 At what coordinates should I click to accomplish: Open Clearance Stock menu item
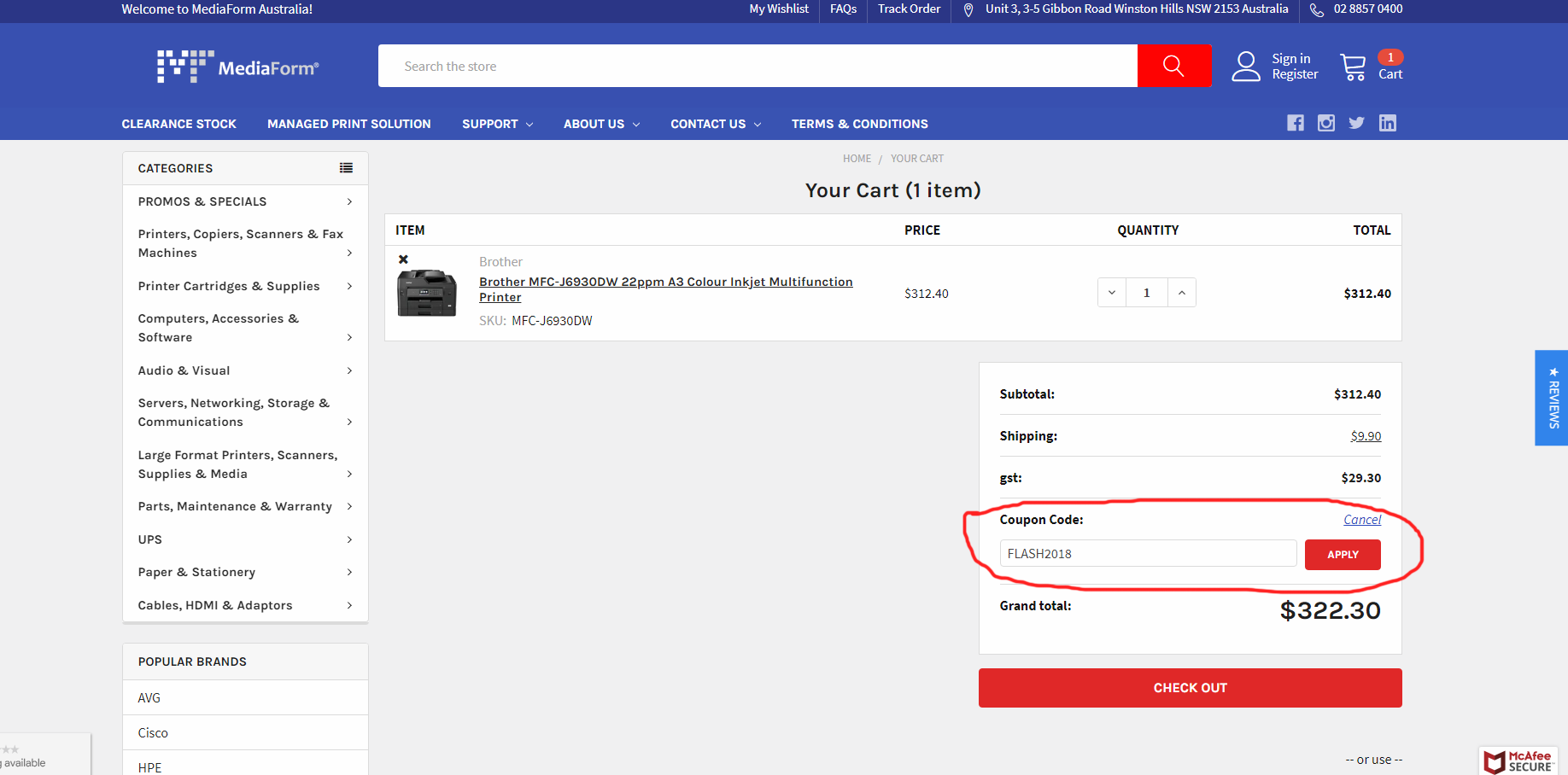(x=178, y=124)
